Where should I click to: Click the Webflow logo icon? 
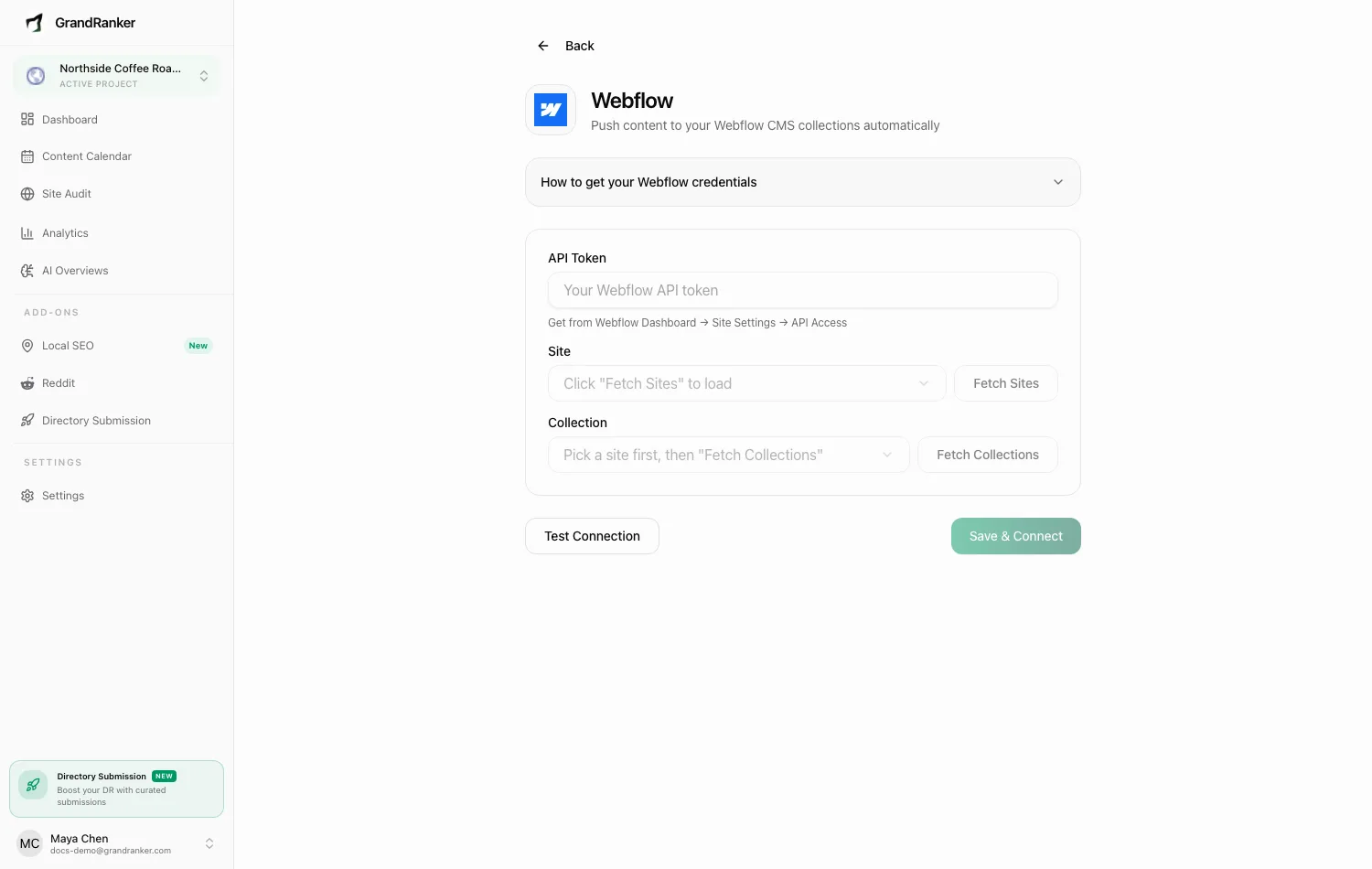tap(551, 110)
